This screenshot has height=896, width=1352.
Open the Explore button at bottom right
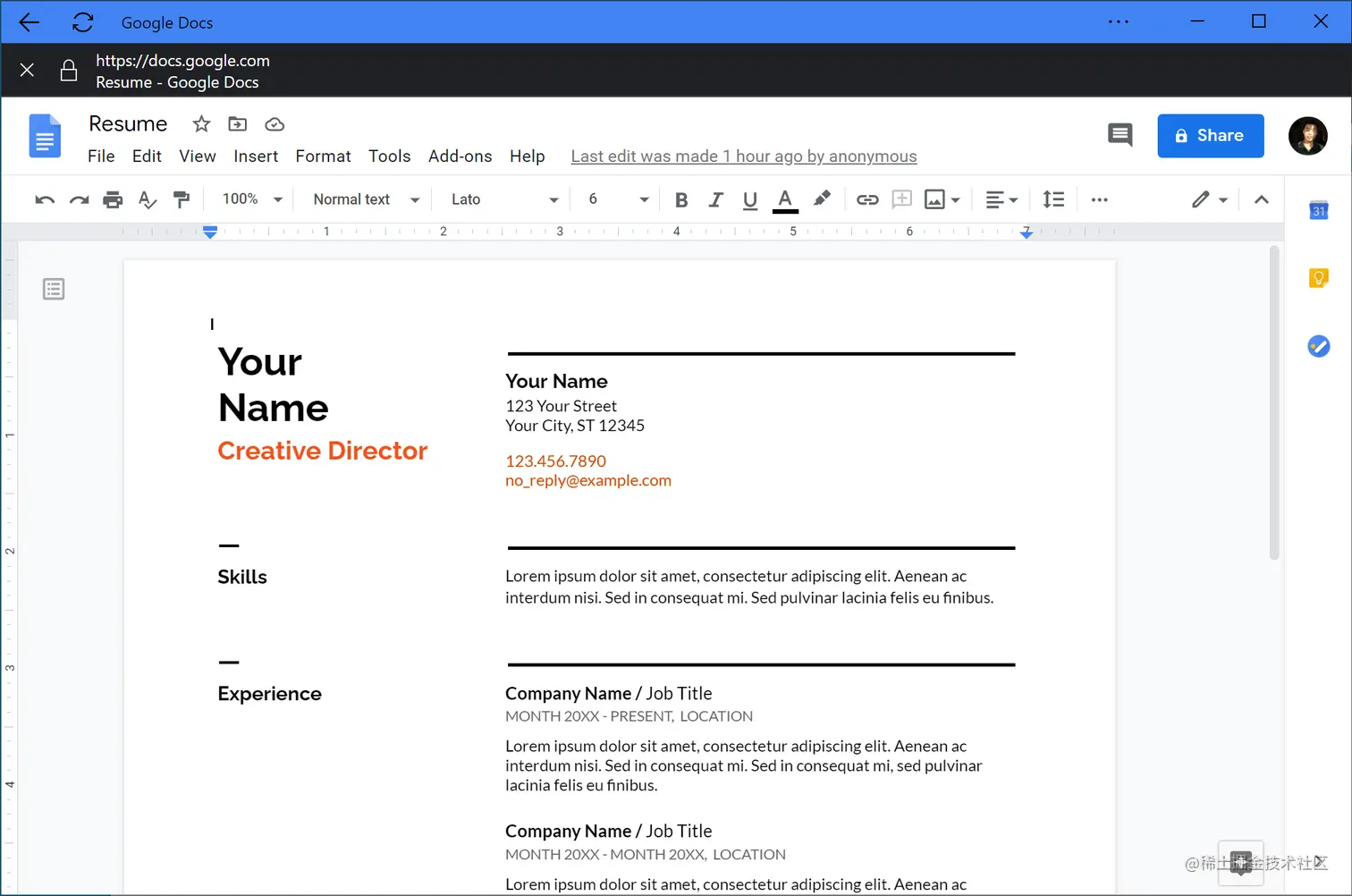pyautogui.click(x=1241, y=864)
